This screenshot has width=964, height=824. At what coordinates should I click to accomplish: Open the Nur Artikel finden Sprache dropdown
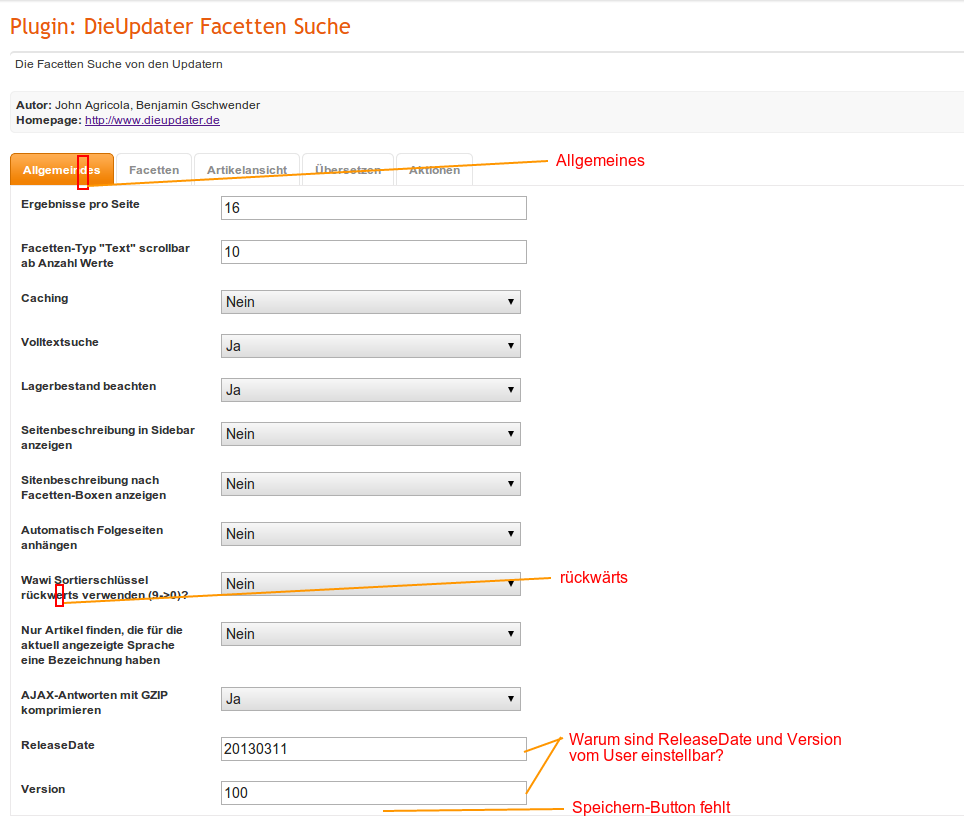click(x=371, y=634)
